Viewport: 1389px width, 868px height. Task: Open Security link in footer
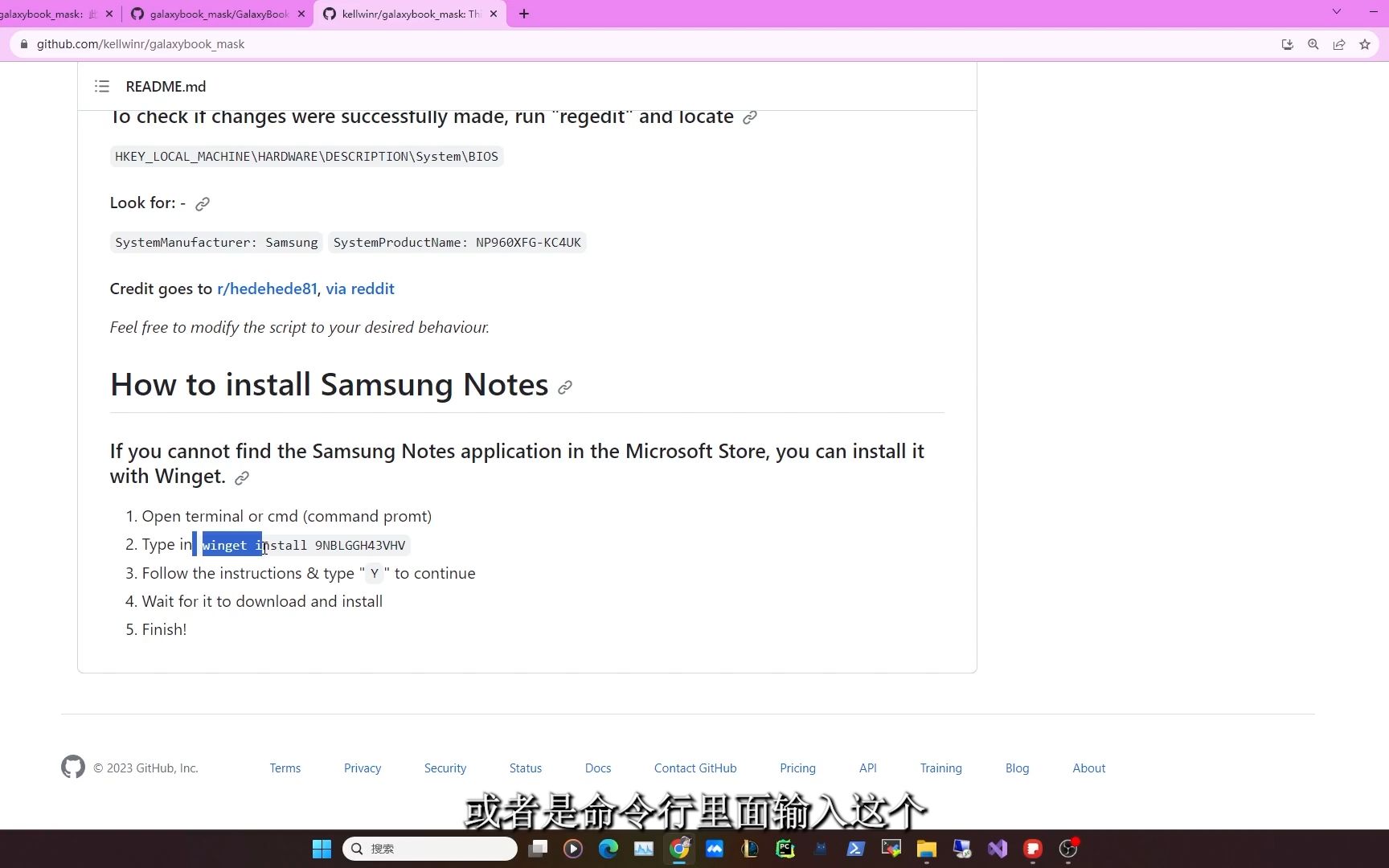pos(445,768)
